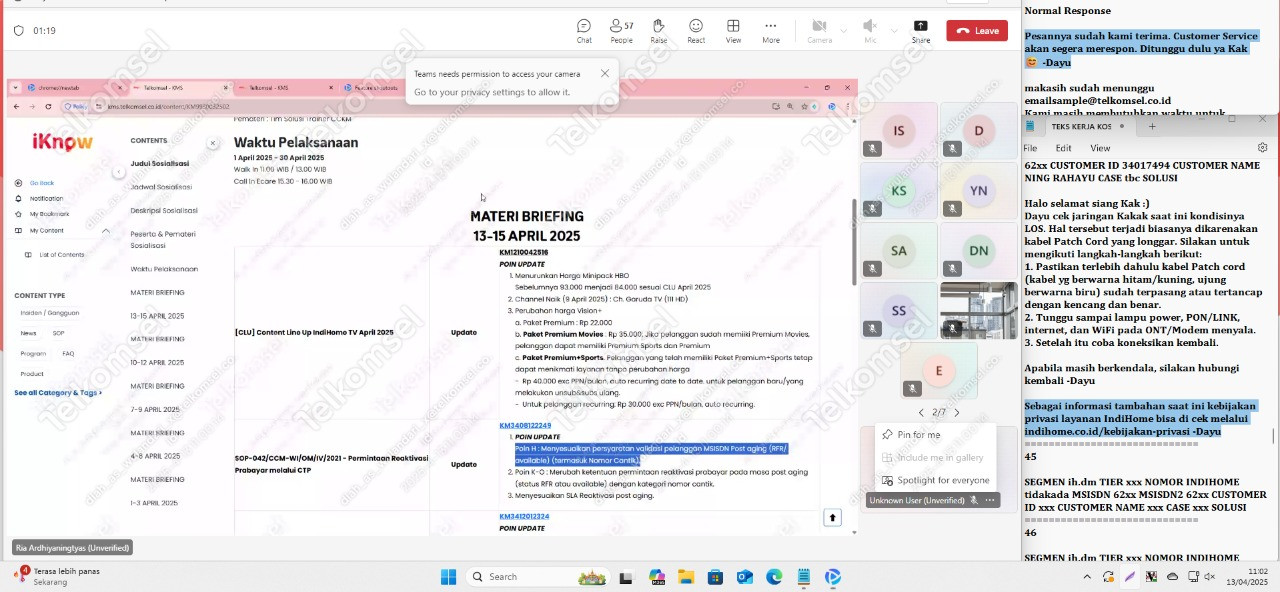Image resolution: width=1280 pixels, height=592 pixels.
Task: Open My Bookmark in iKnow sidebar
Action: [49, 214]
